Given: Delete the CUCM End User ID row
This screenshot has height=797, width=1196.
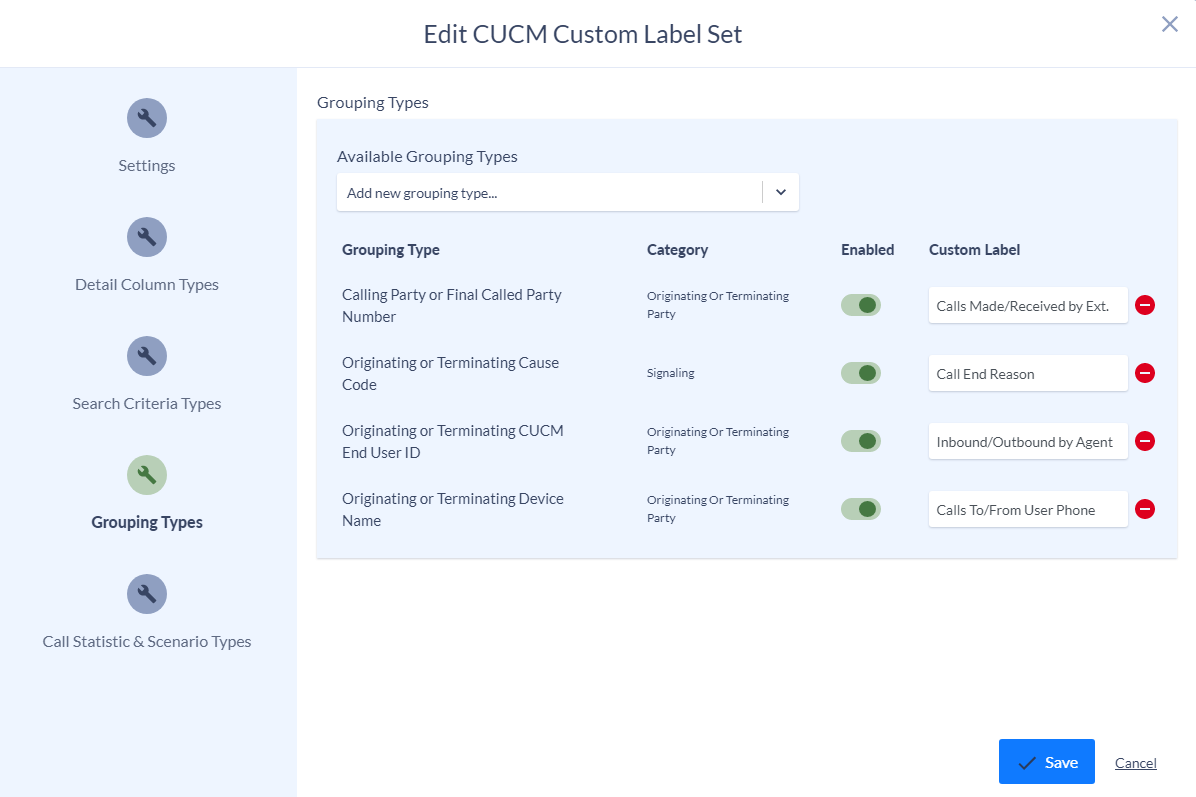Looking at the screenshot, I should (x=1144, y=441).
